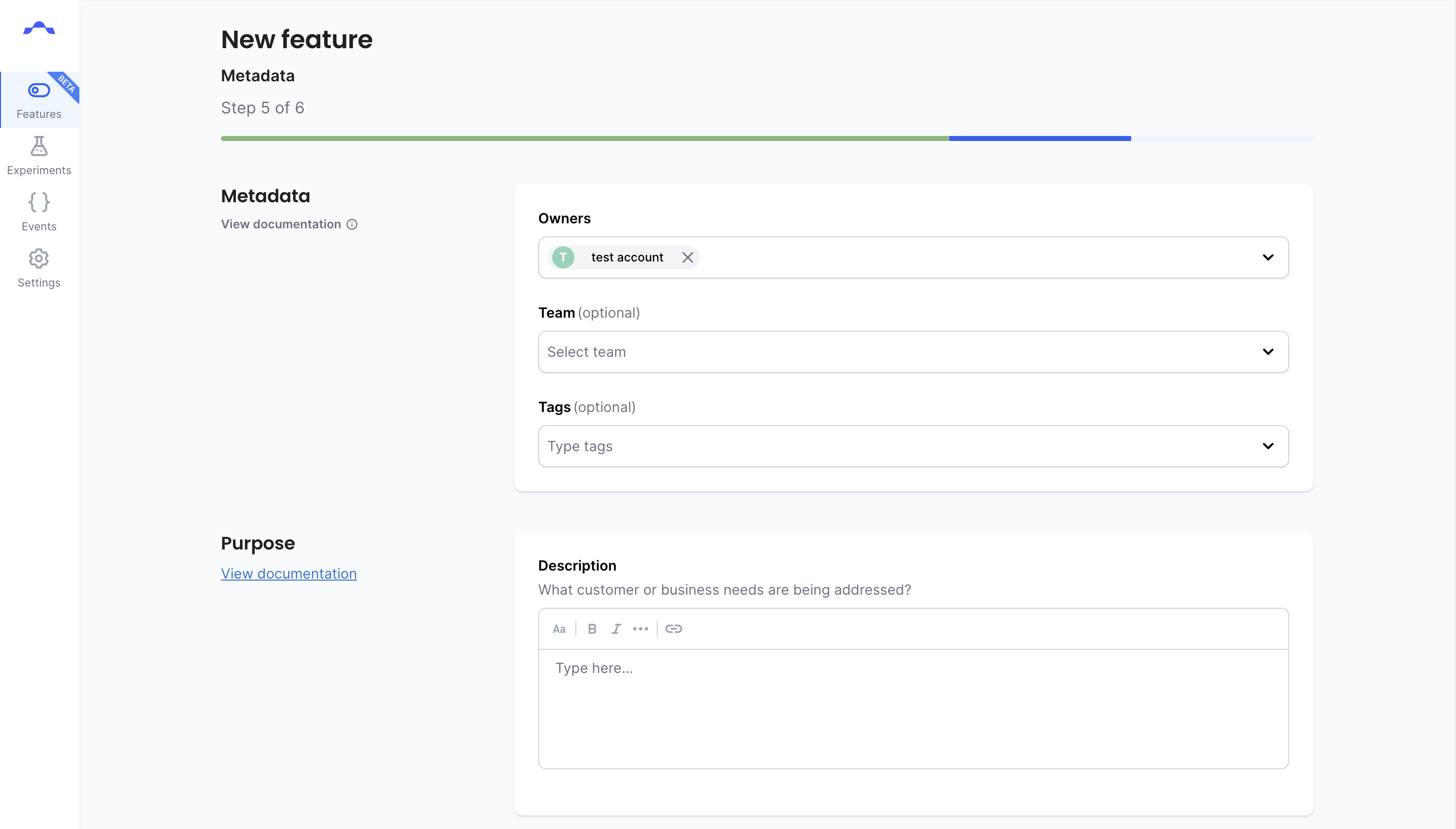The image size is (1456, 829).
Task: Toggle italic formatting in description editor
Action: 616,629
